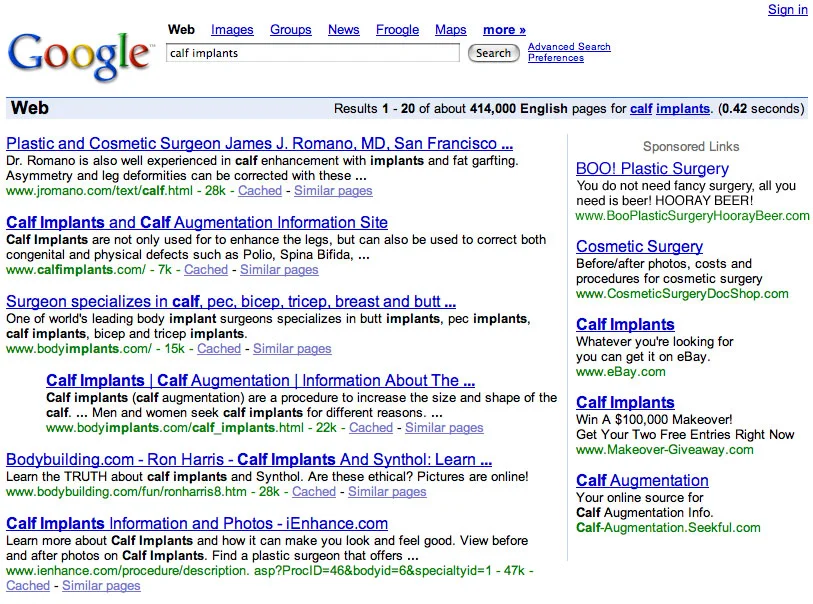Expand the 'more »' services link
813x604 pixels.
click(x=504, y=30)
